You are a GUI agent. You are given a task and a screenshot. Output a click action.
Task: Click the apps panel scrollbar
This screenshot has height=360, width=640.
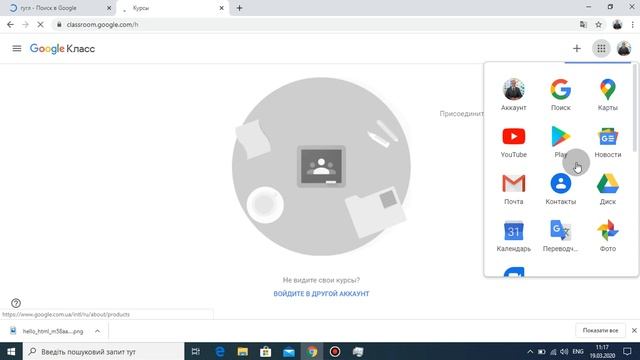click(x=634, y=107)
